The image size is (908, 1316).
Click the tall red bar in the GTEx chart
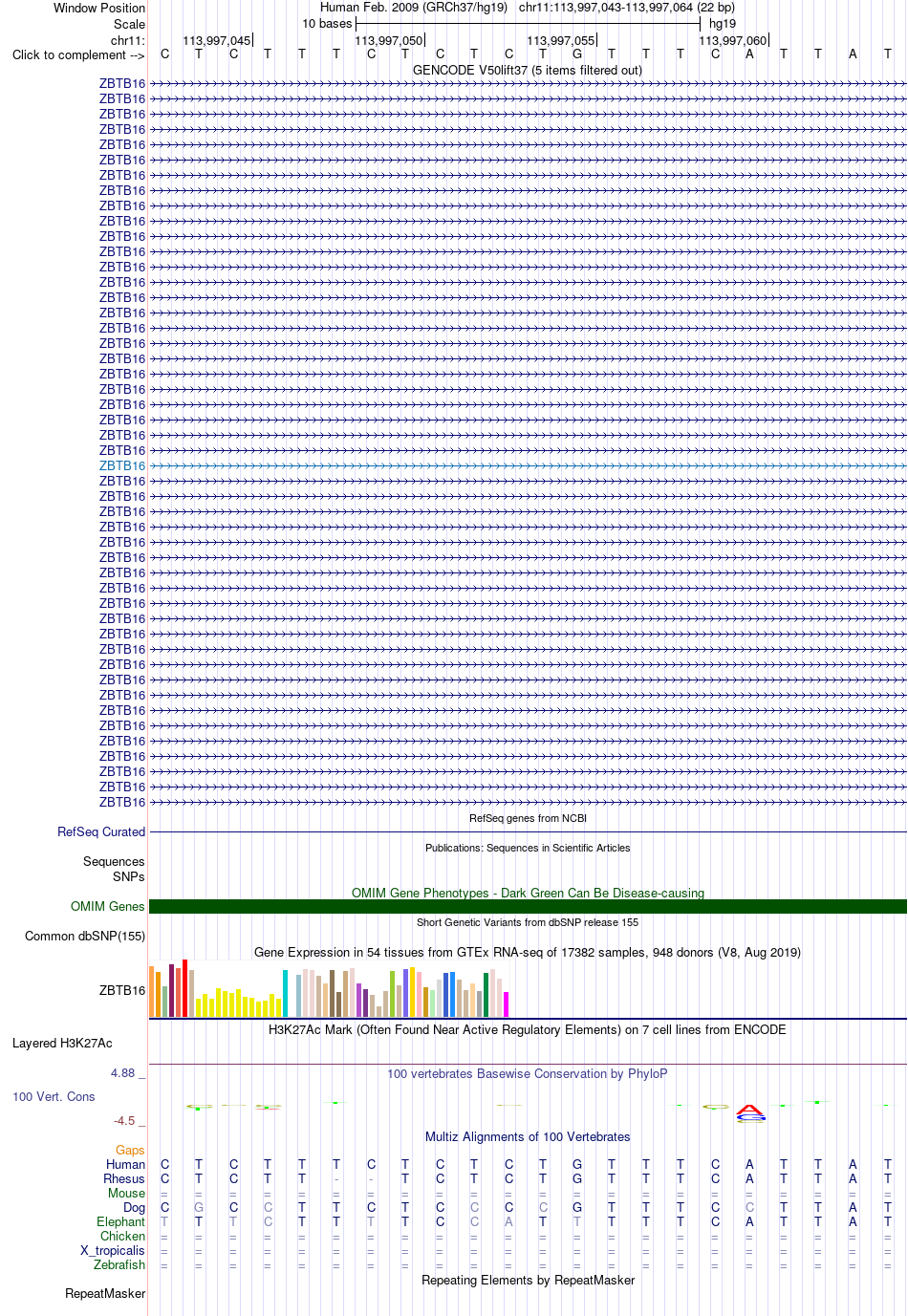pyautogui.click(x=185, y=987)
